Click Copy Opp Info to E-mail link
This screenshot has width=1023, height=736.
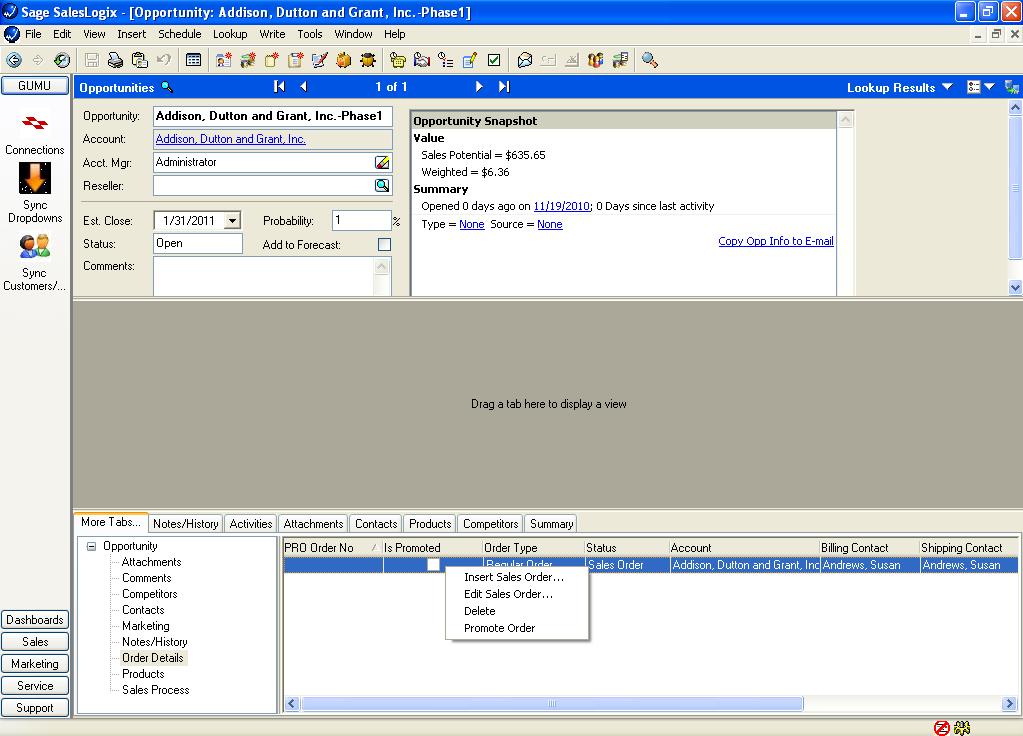point(776,241)
